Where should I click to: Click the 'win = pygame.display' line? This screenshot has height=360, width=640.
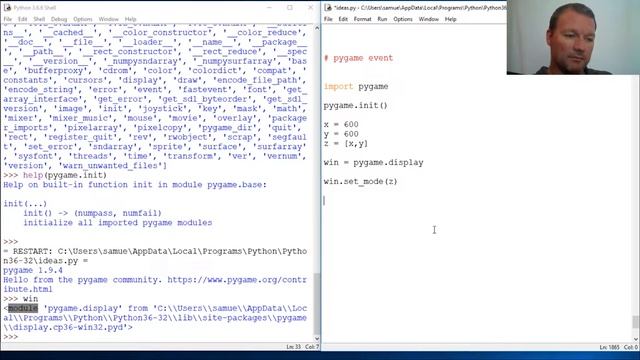[373, 162]
